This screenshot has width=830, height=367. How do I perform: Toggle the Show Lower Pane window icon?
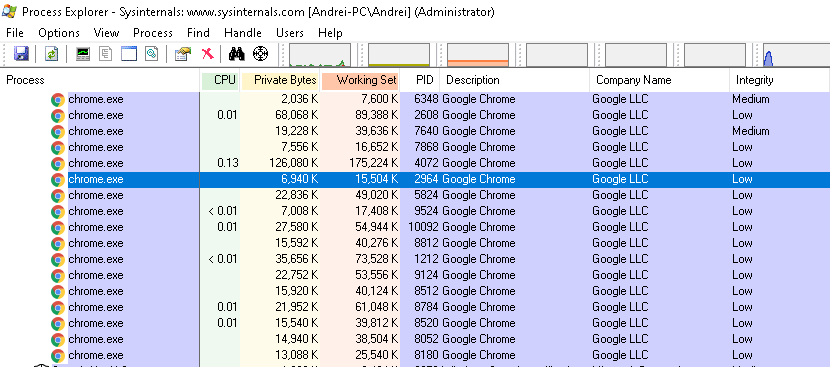129,53
